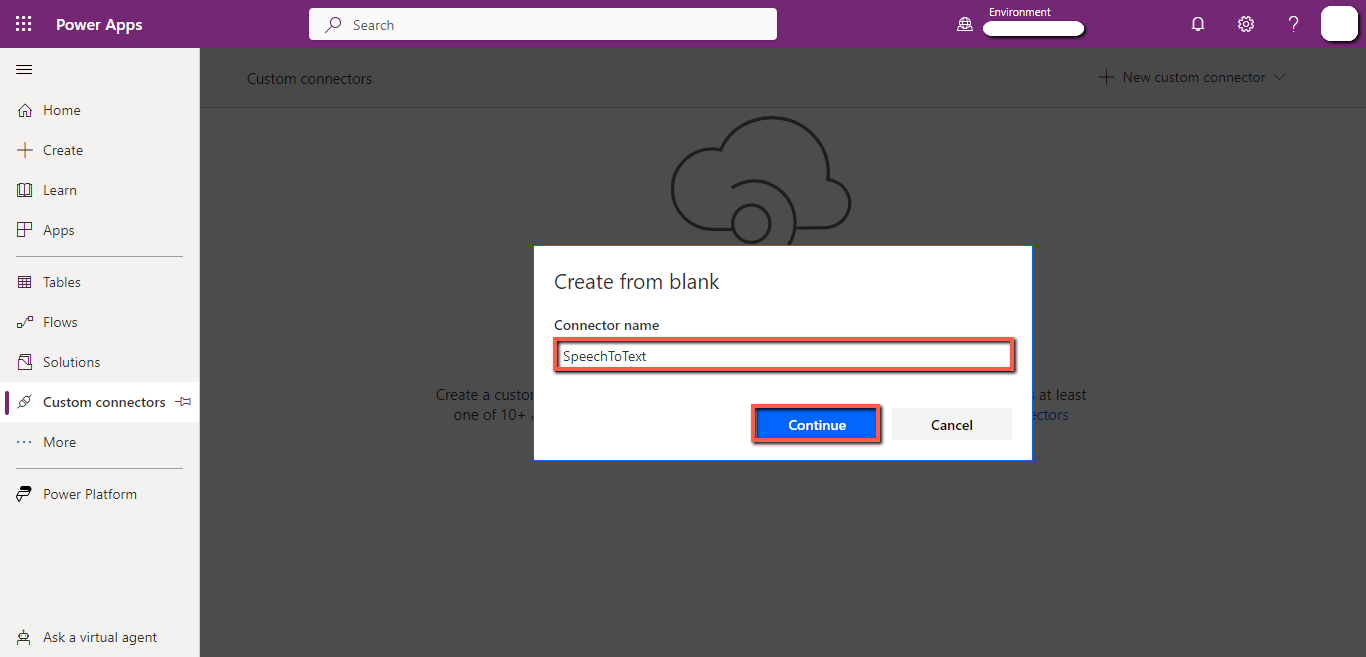Open notifications bell icon
Viewport: 1366px width, 657px height.
tap(1198, 24)
